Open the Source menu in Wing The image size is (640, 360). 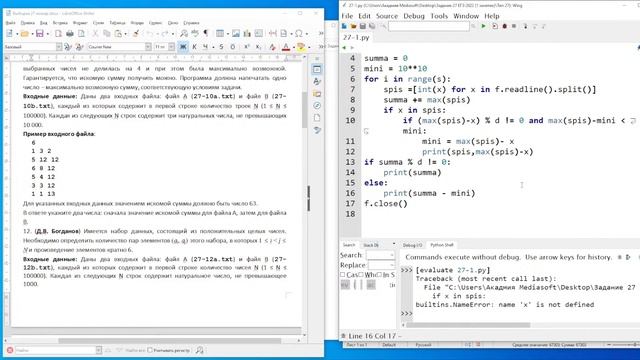[x=387, y=16]
